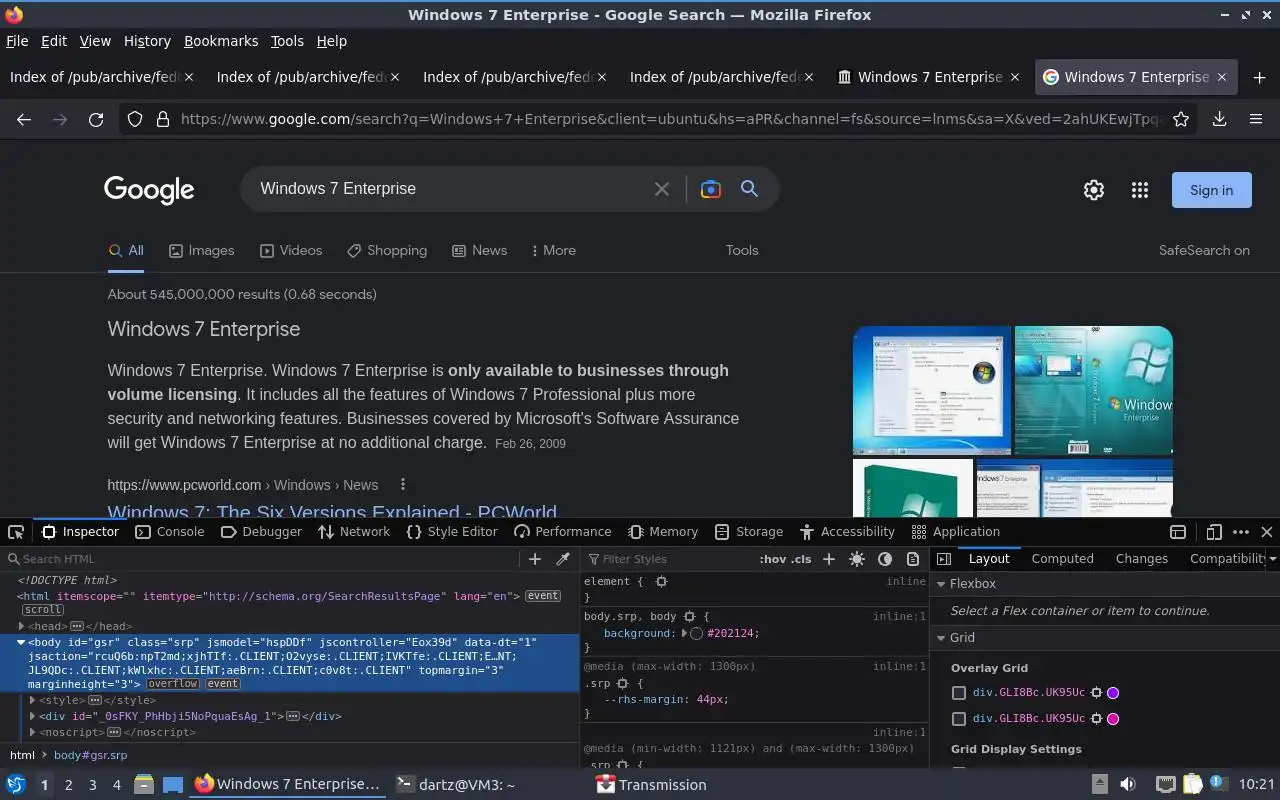Bookmark this page with the star icon
Viewport: 1280px width, 800px height.
(x=1181, y=119)
